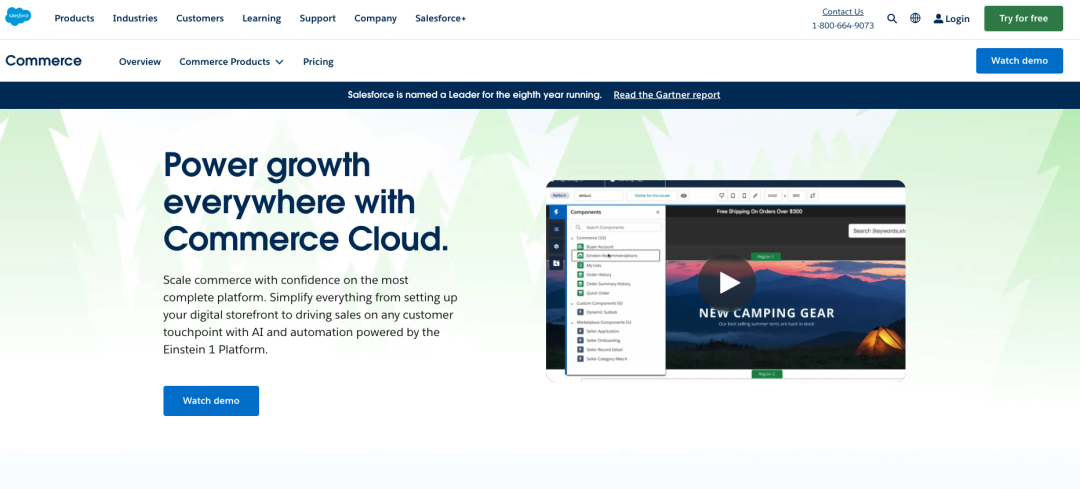This screenshot has height=489, width=1080.
Task: Click Visible for this locale in demo preview
Action: [x=652, y=196]
